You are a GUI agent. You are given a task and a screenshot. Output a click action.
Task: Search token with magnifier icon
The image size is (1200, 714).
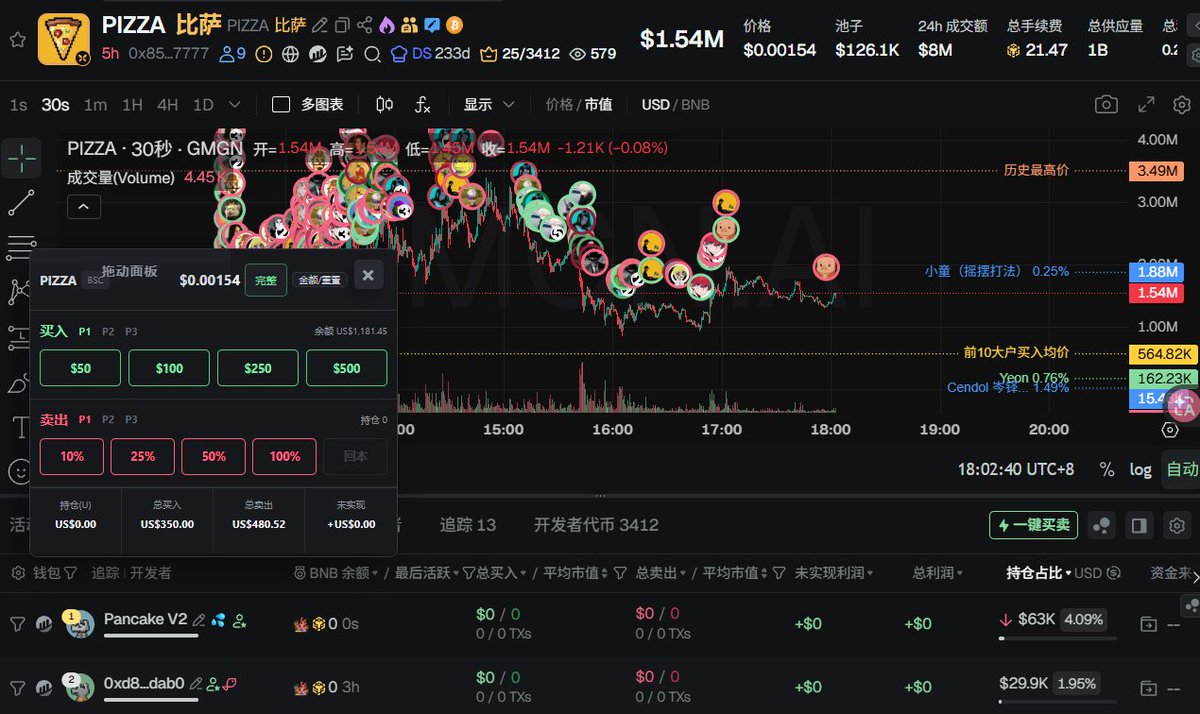coord(372,54)
